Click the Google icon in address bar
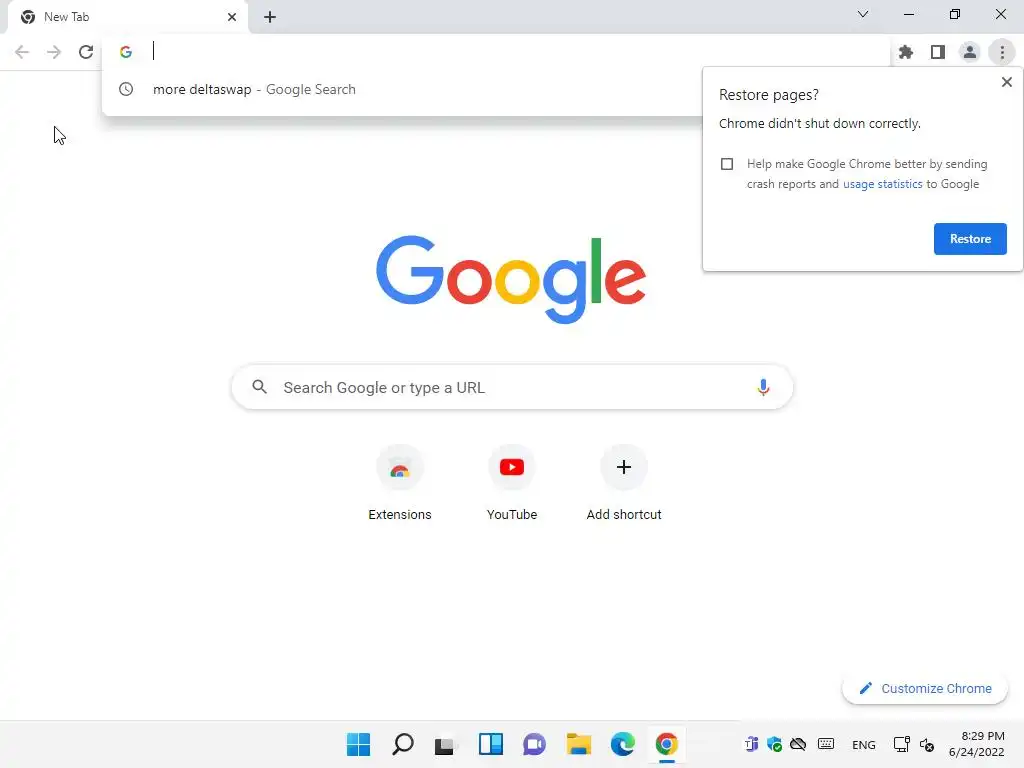The width and height of the screenshot is (1024, 768). (126, 52)
